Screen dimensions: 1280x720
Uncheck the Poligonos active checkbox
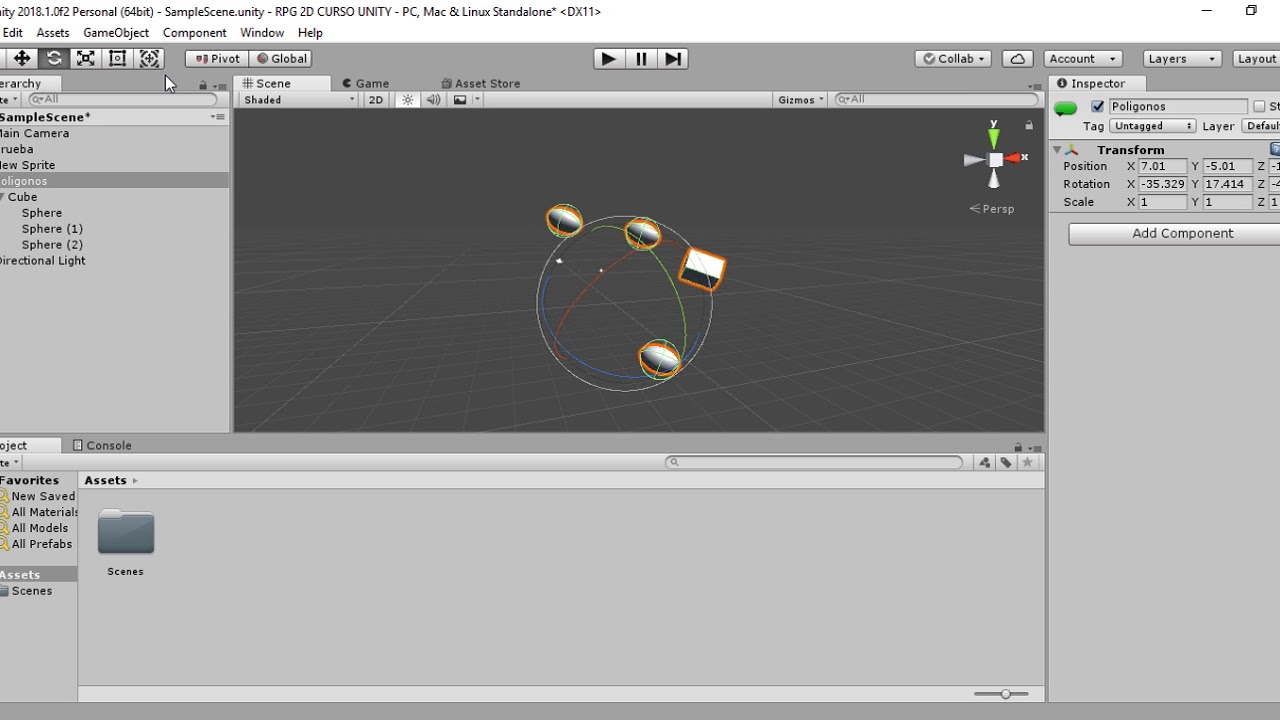point(1098,107)
